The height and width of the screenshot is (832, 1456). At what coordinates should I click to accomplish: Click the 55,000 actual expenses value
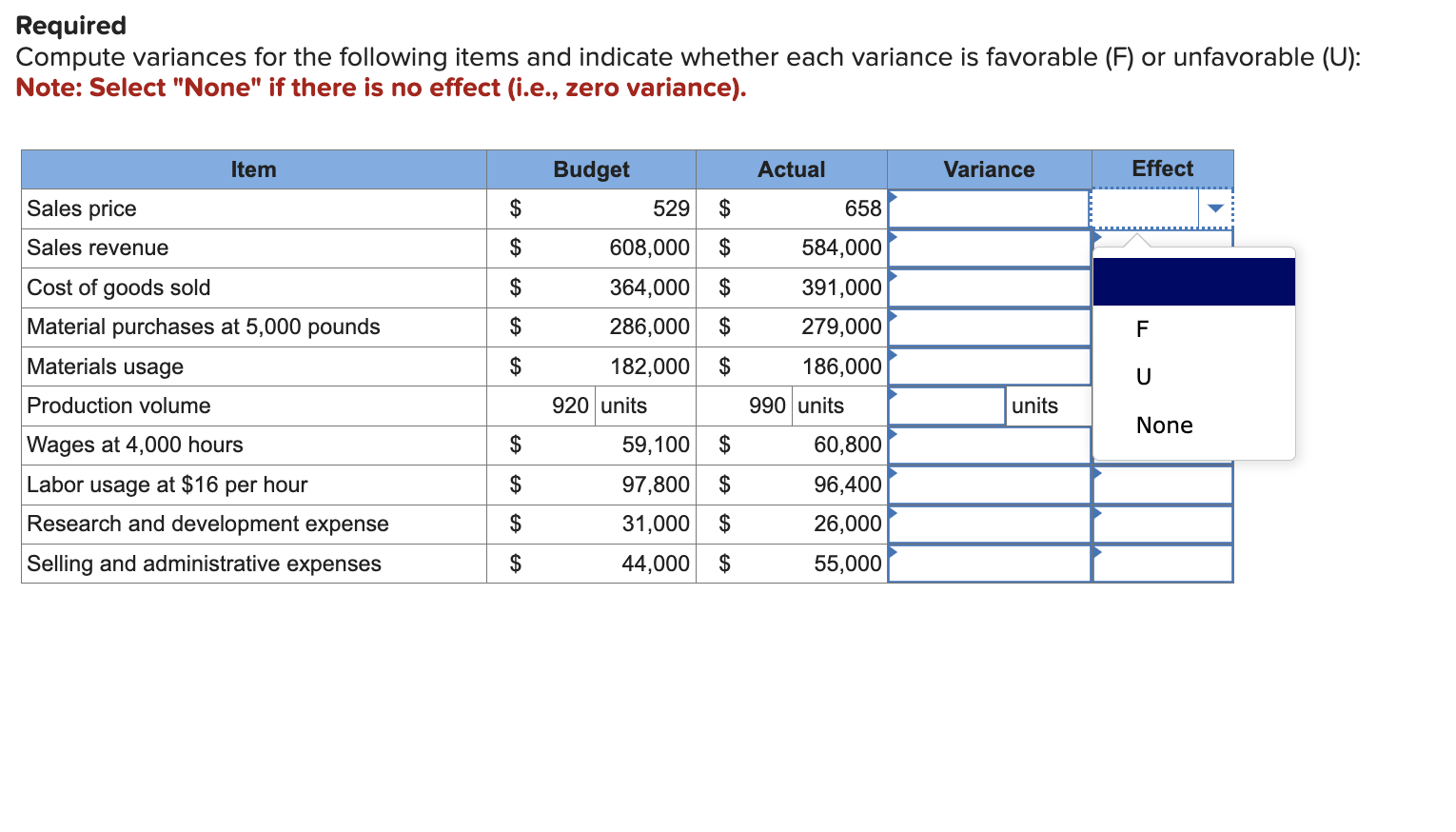(x=848, y=564)
